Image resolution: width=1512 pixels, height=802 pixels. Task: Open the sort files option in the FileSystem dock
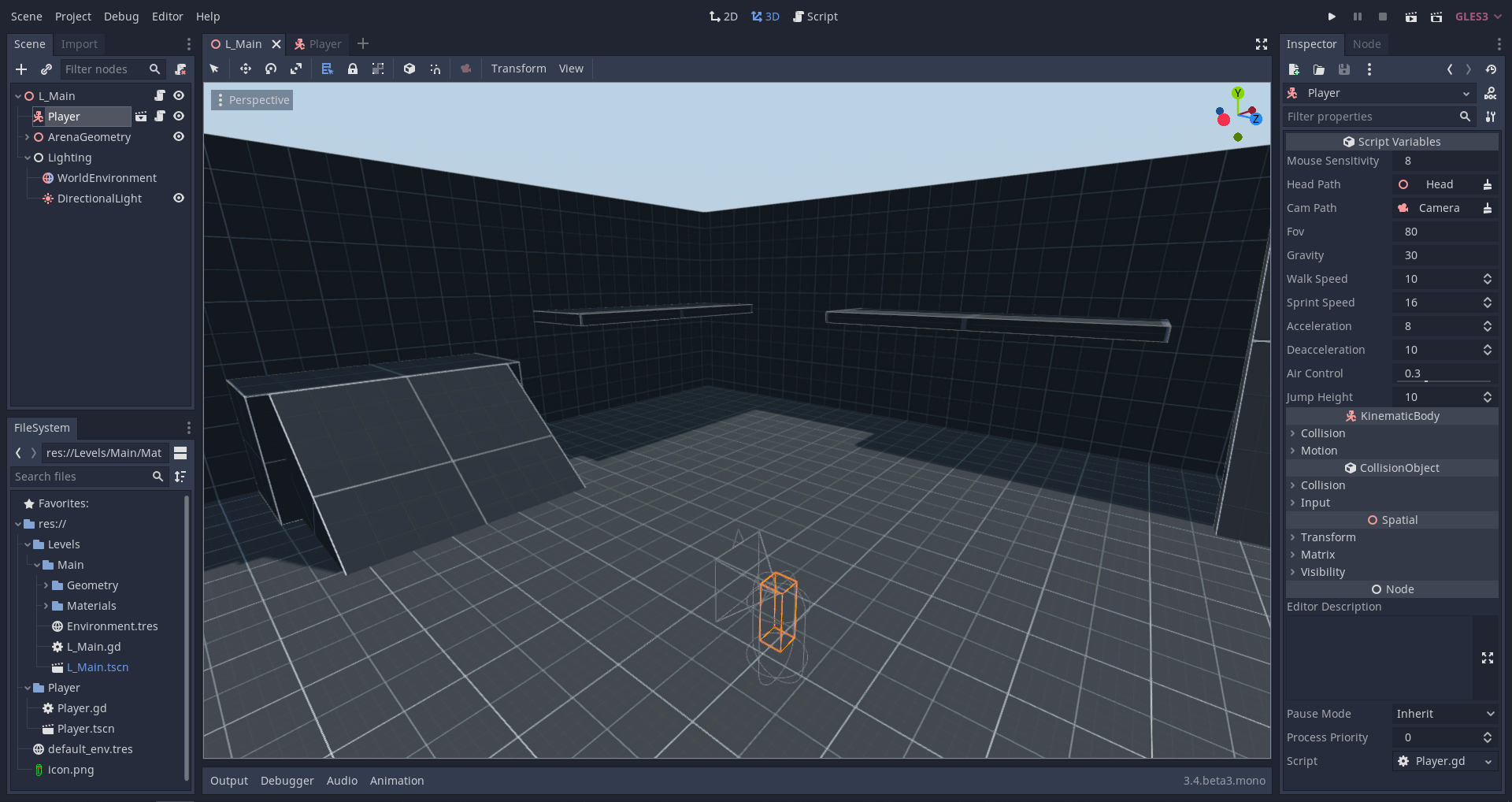click(x=180, y=477)
